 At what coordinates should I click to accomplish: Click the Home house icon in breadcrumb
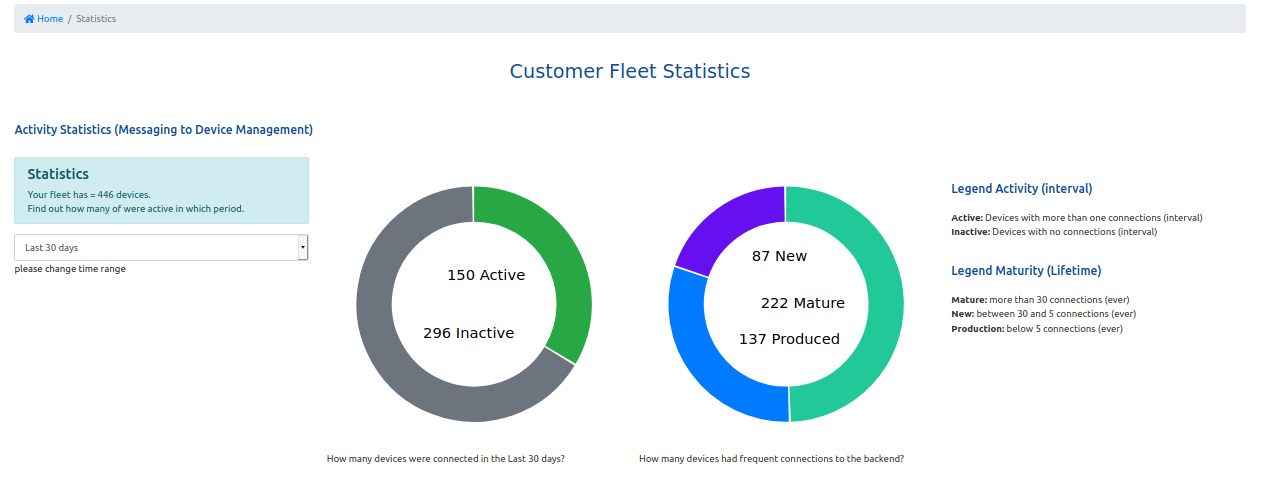(29, 19)
